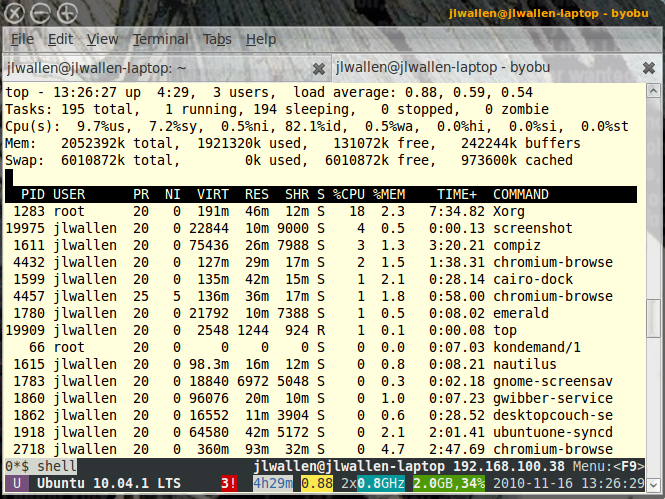Minimize the terminal window
665x499 pixels.
point(41,13)
